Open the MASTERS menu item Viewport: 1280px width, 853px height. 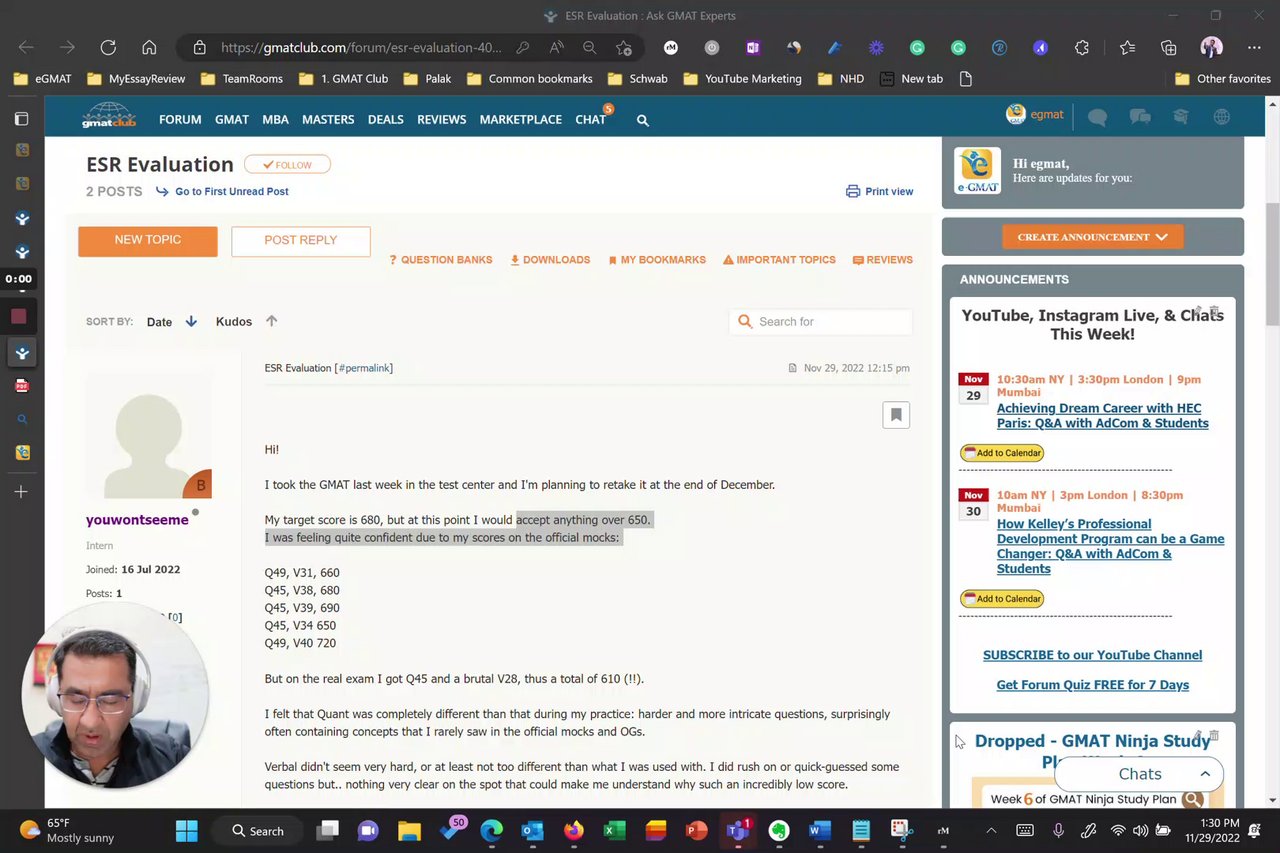[x=328, y=120]
